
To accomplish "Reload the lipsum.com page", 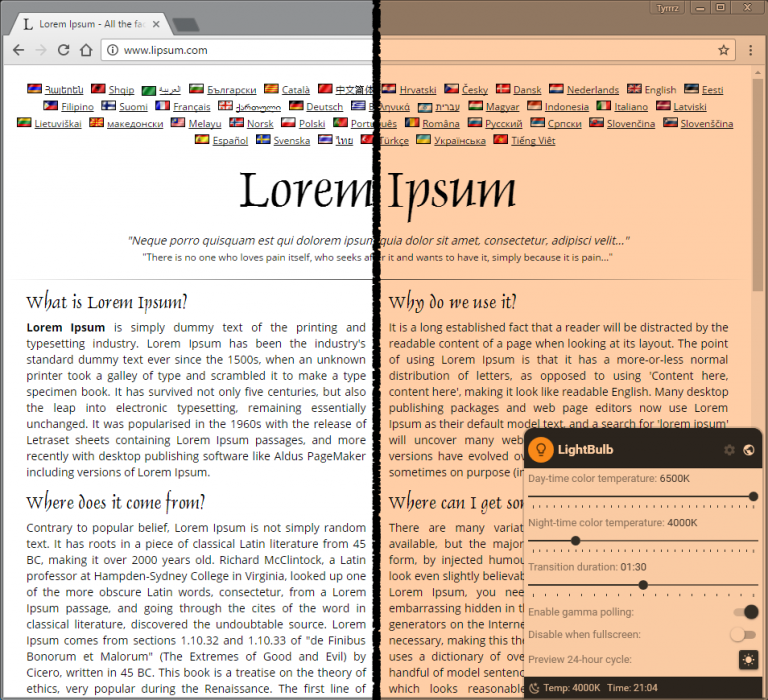I will coord(64,50).
